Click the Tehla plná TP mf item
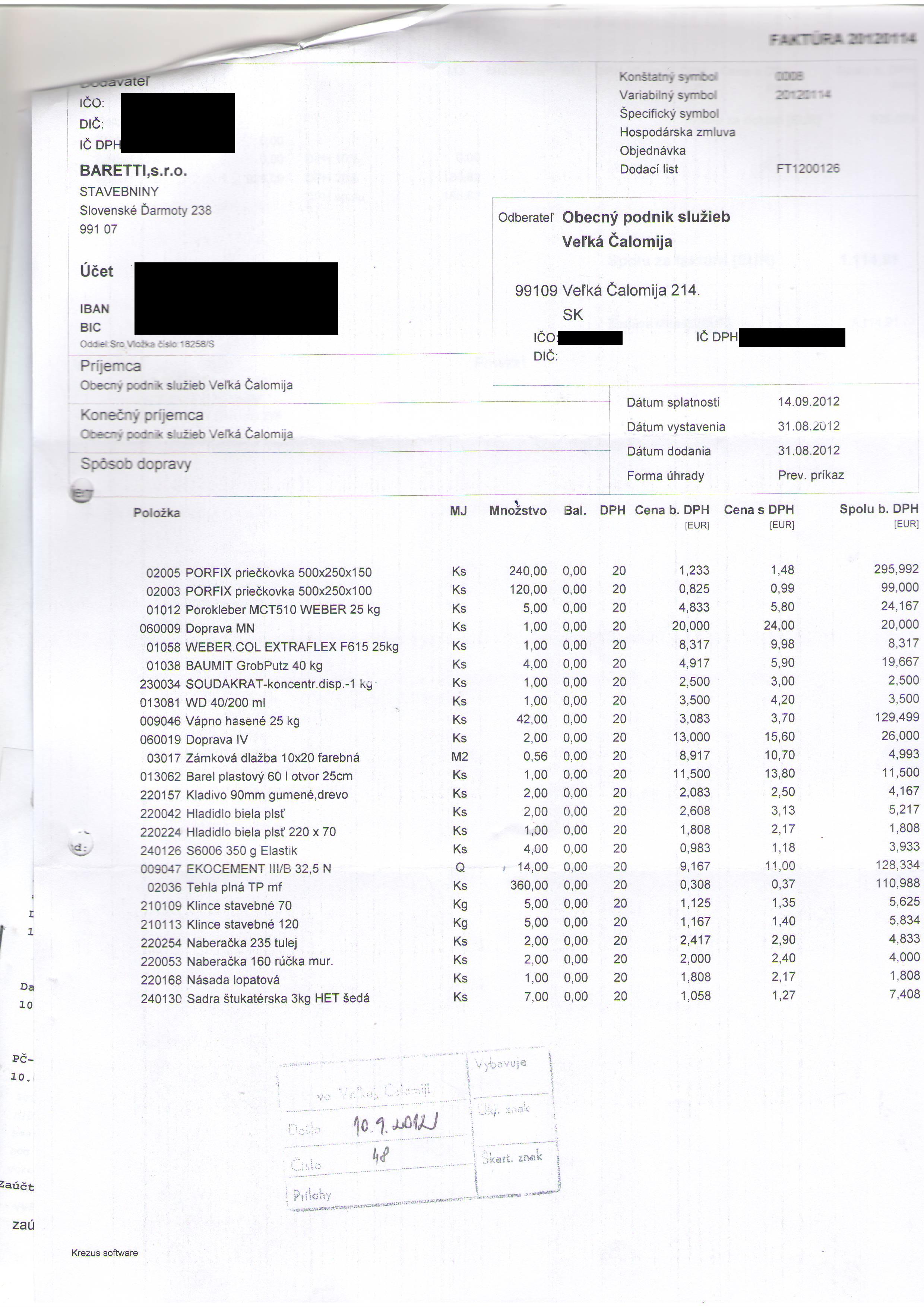 pyautogui.click(x=215, y=887)
